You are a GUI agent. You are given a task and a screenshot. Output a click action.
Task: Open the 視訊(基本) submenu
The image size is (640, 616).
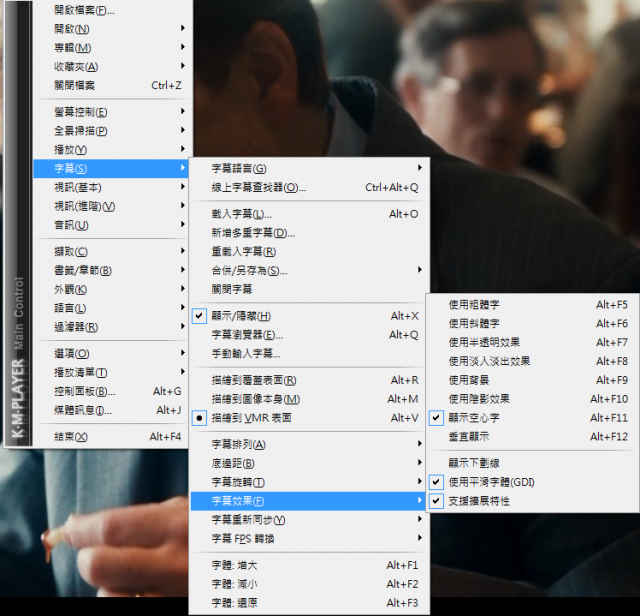[110, 187]
